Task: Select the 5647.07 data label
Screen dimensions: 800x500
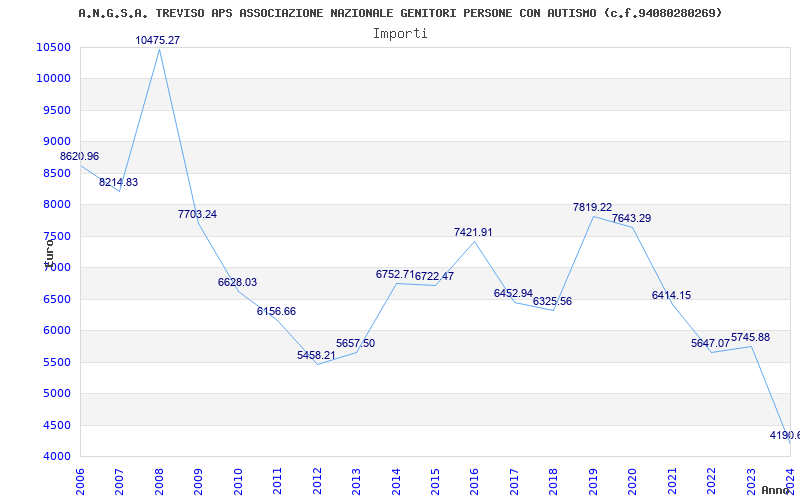Action: (x=711, y=343)
